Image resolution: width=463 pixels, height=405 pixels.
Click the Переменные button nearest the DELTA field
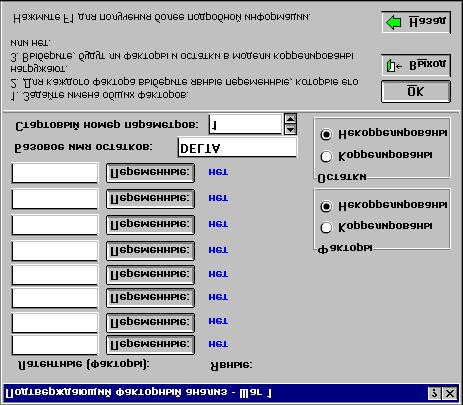pyautogui.click(x=150, y=173)
